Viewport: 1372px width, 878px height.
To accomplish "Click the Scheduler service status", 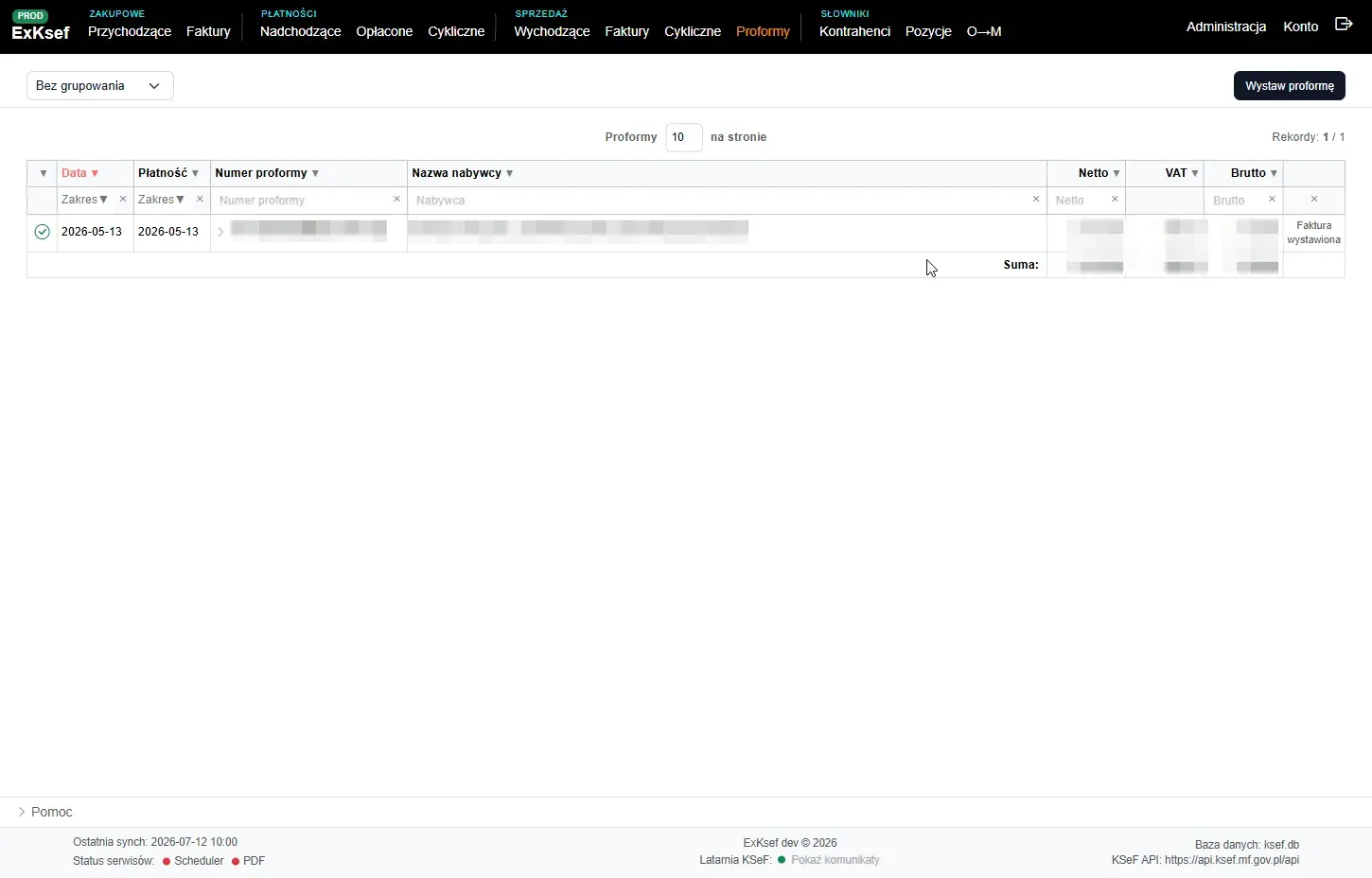I will coord(193,861).
